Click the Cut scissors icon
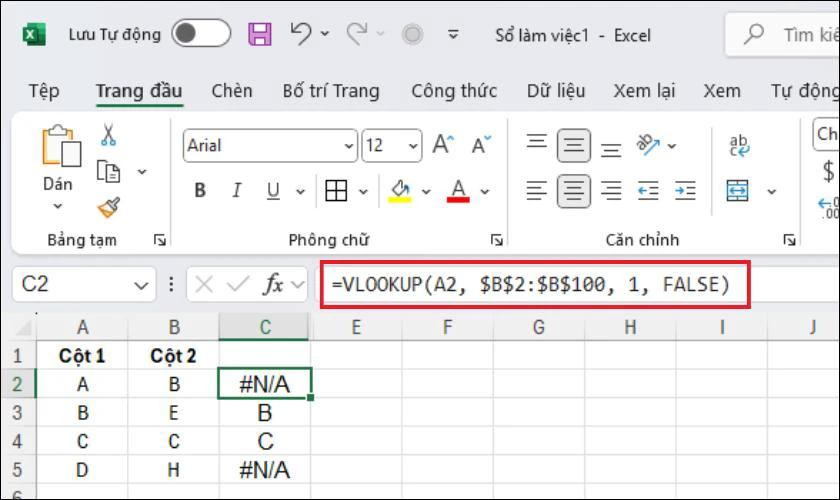840x500 pixels. [108, 135]
